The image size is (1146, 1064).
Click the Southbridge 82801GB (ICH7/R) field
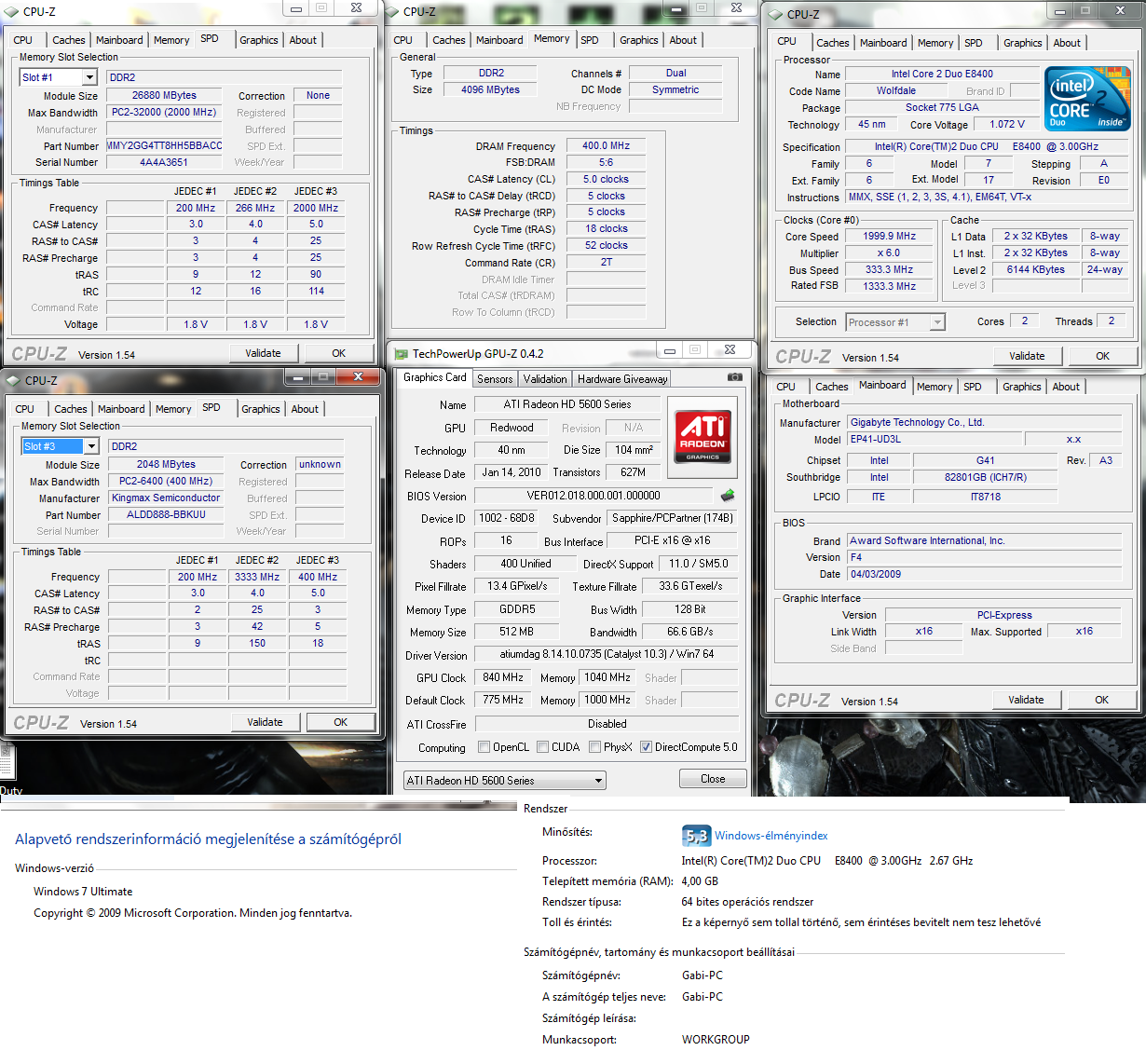[985, 477]
